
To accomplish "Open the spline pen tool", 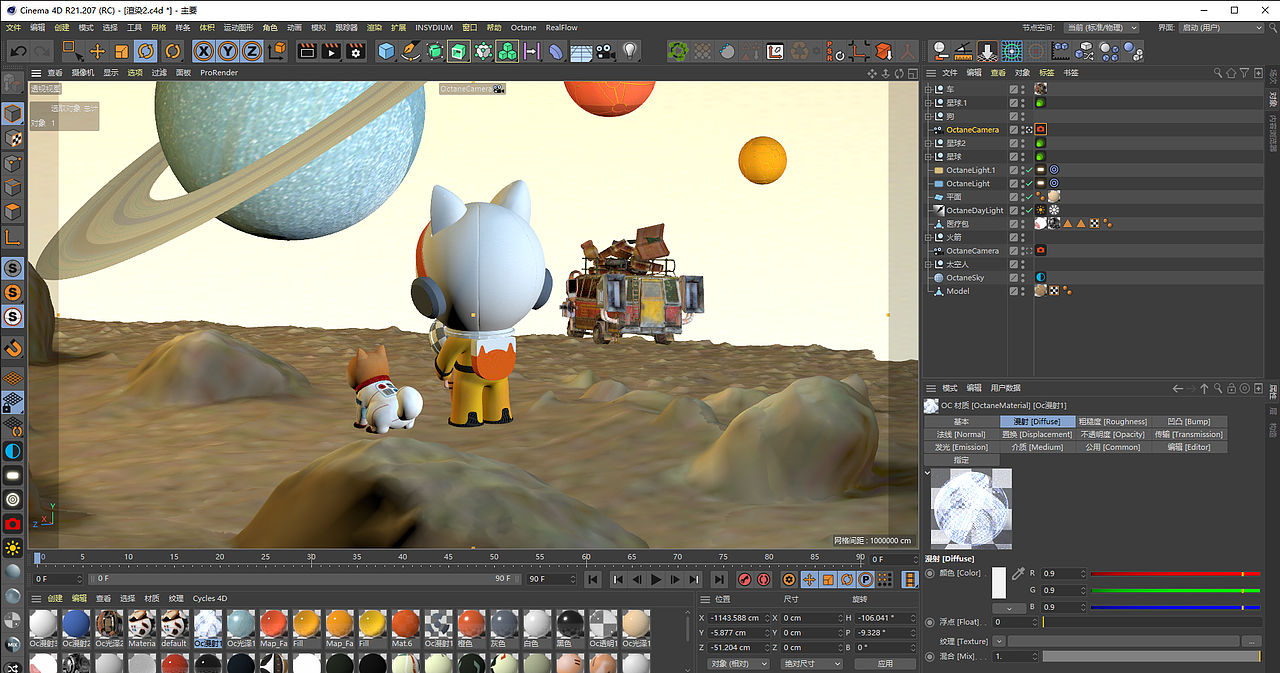I will pyautogui.click(x=410, y=51).
